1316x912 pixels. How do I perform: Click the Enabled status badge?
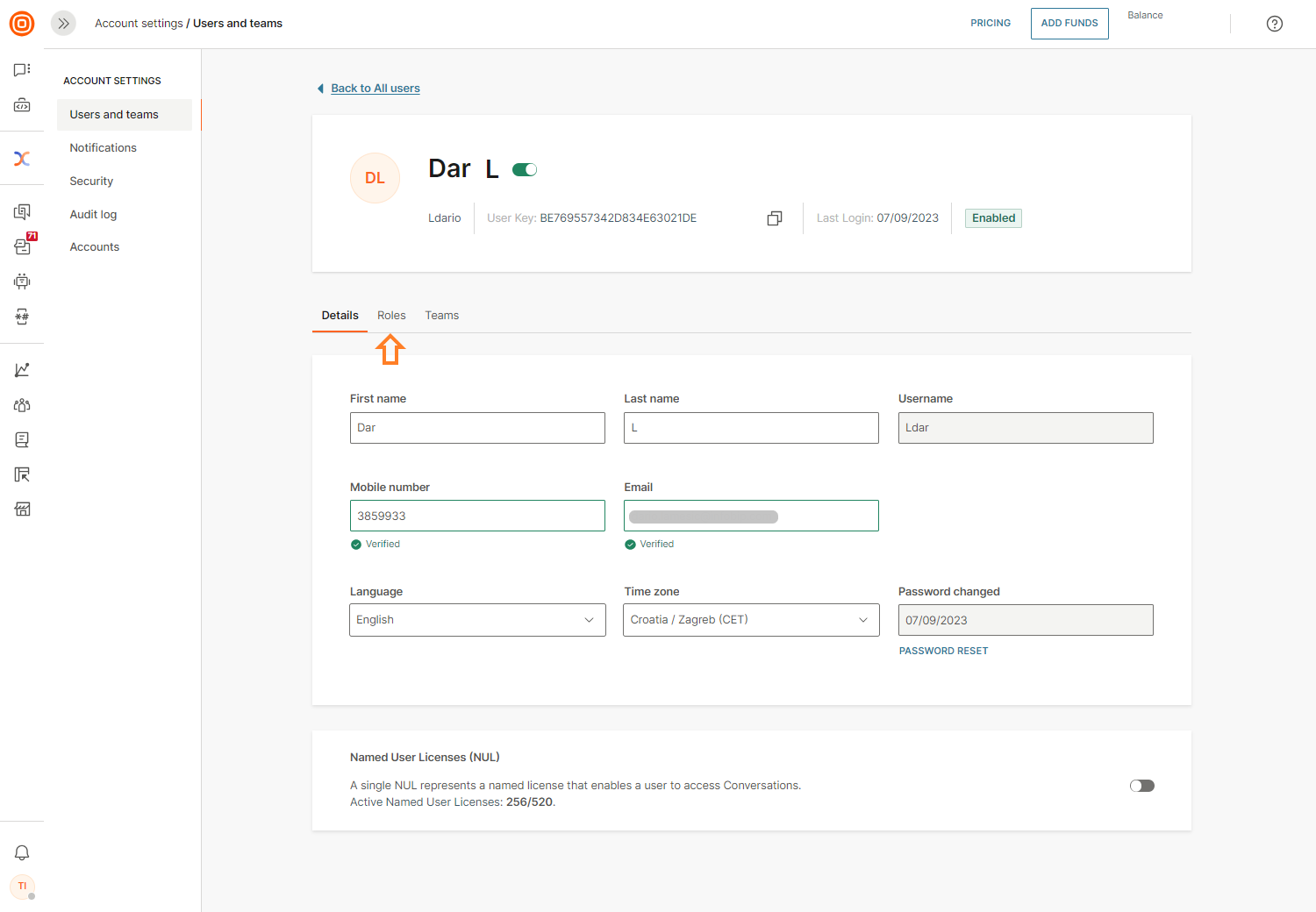(993, 218)
